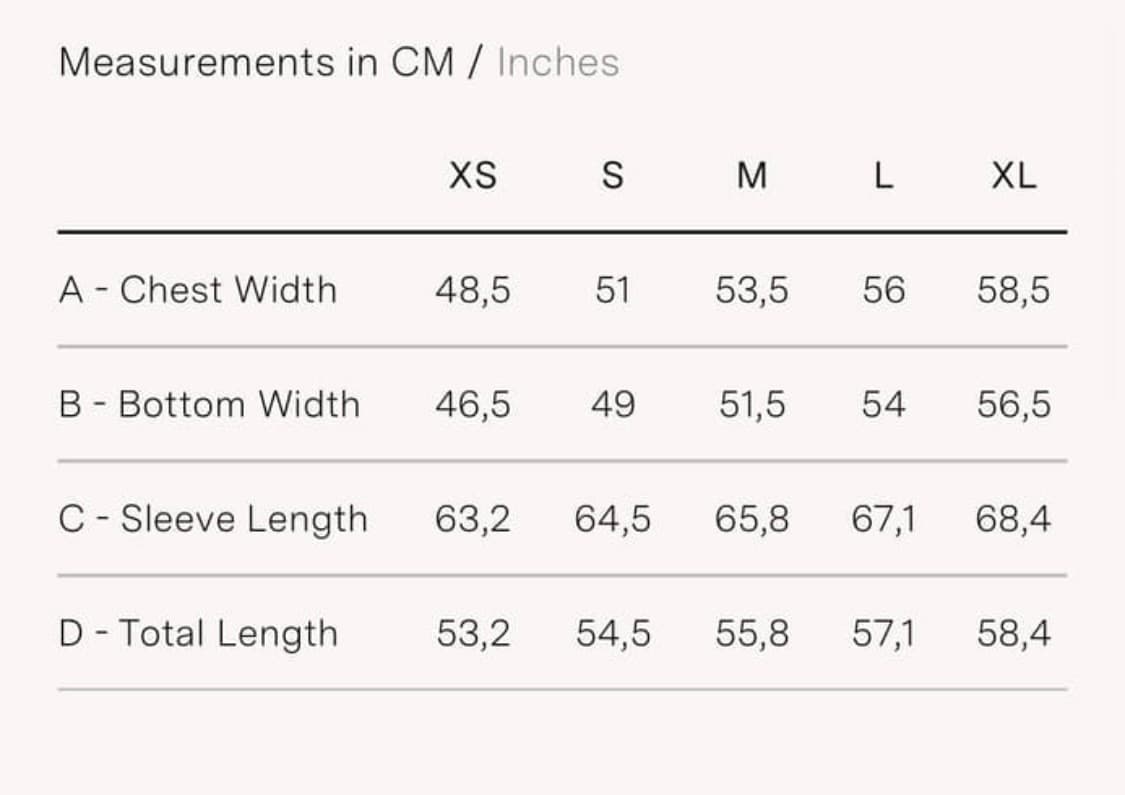Click the B - Bottom Width row label
The width and height of the screenshot is (1125, 795).
[209, 404]
